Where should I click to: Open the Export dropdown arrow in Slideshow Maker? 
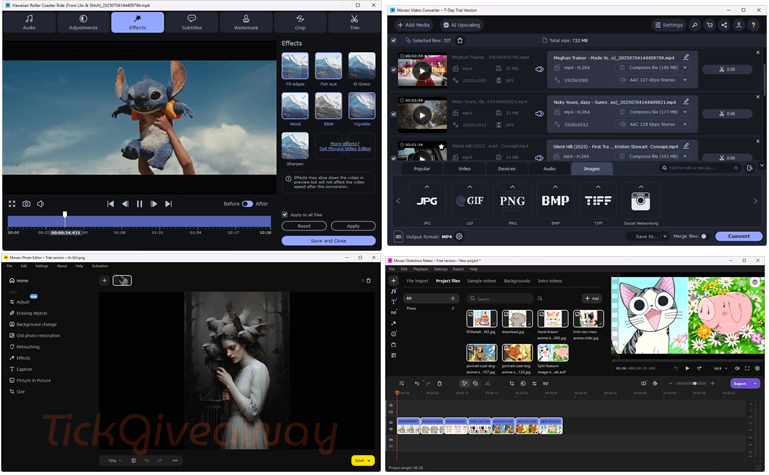755,383
